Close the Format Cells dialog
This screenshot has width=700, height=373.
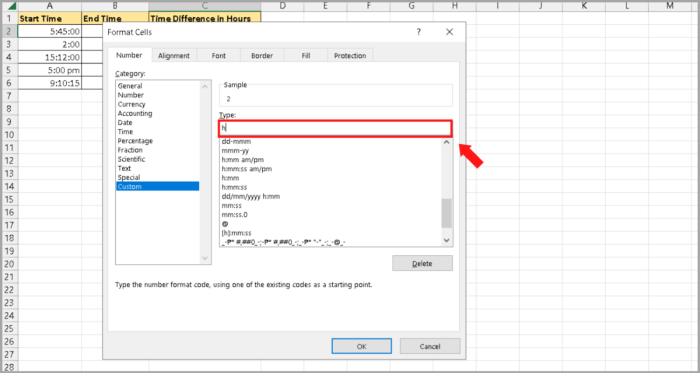pos(449,32)
